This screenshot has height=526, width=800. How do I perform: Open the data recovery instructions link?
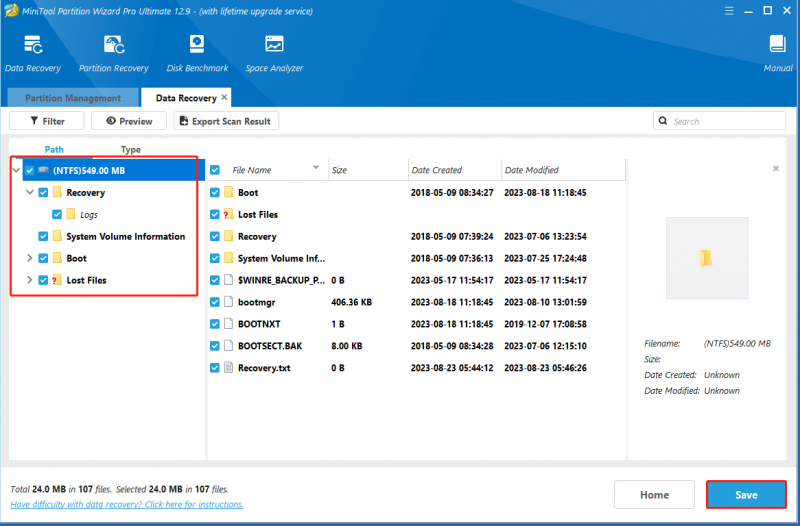coord(127,504)
